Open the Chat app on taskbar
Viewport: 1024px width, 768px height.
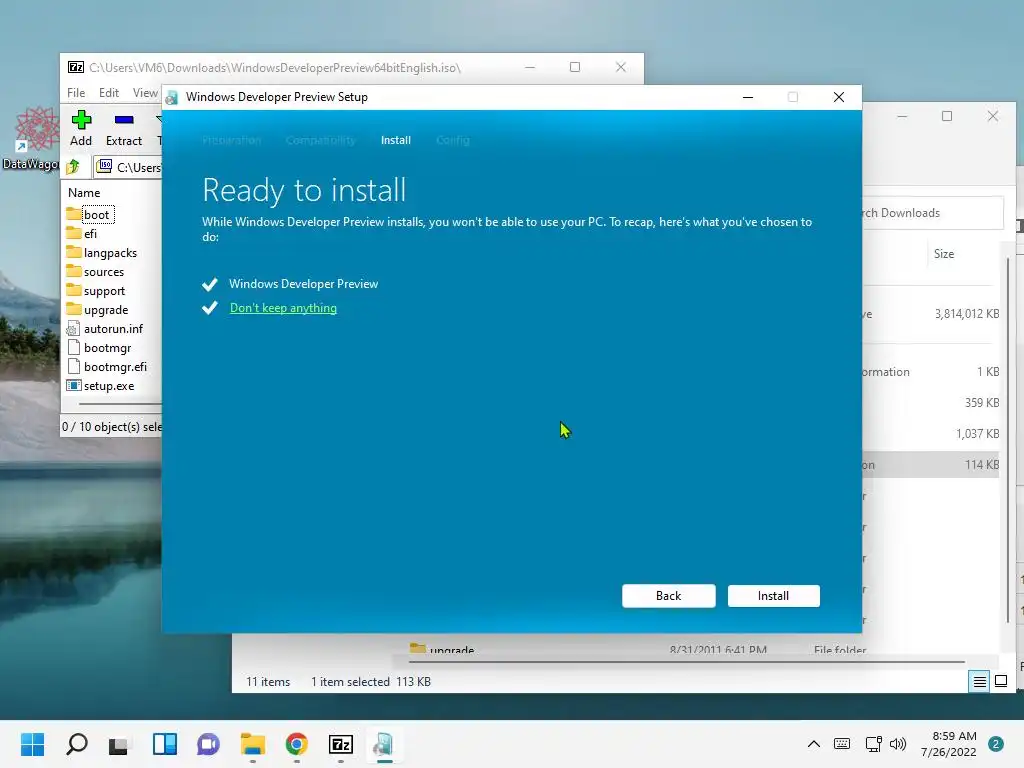click(x=208, y=744)
